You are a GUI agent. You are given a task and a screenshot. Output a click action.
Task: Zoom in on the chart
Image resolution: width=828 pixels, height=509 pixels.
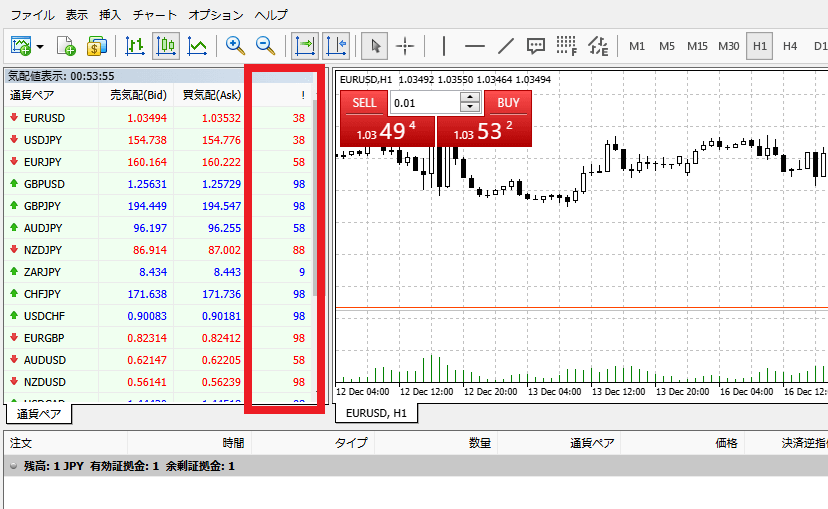tap(235, 45)
